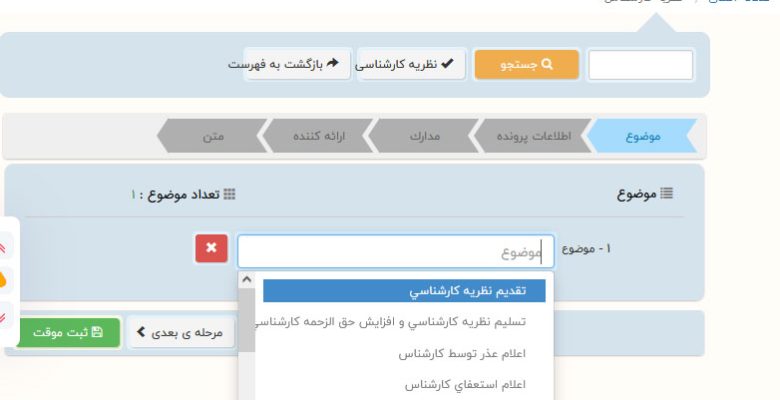Click the نظریه کارشناسی checkmark button
The image size is (780, 400).
[x=411, y=64]
